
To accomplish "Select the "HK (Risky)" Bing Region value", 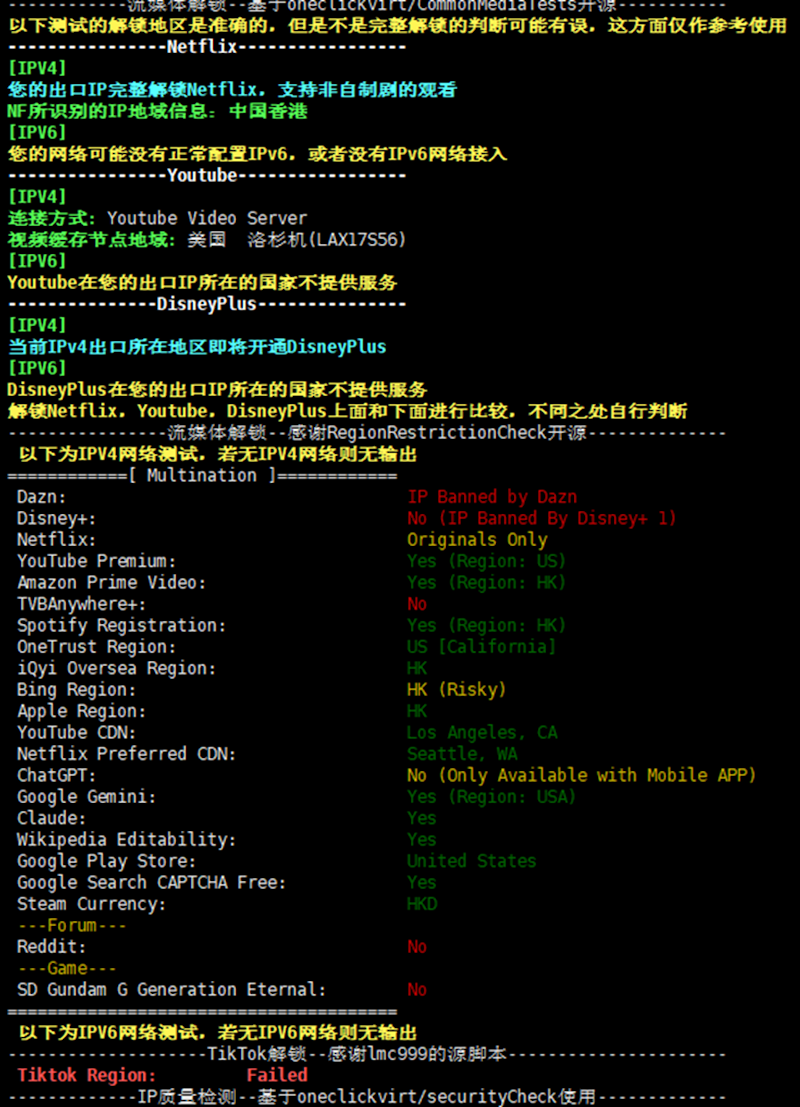I will tap(456, 690).
